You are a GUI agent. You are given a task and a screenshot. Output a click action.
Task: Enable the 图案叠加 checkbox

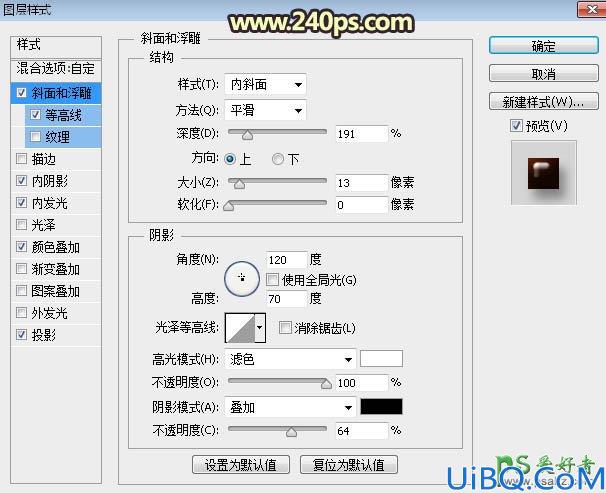pyautogui.click(x=22, y=291)
